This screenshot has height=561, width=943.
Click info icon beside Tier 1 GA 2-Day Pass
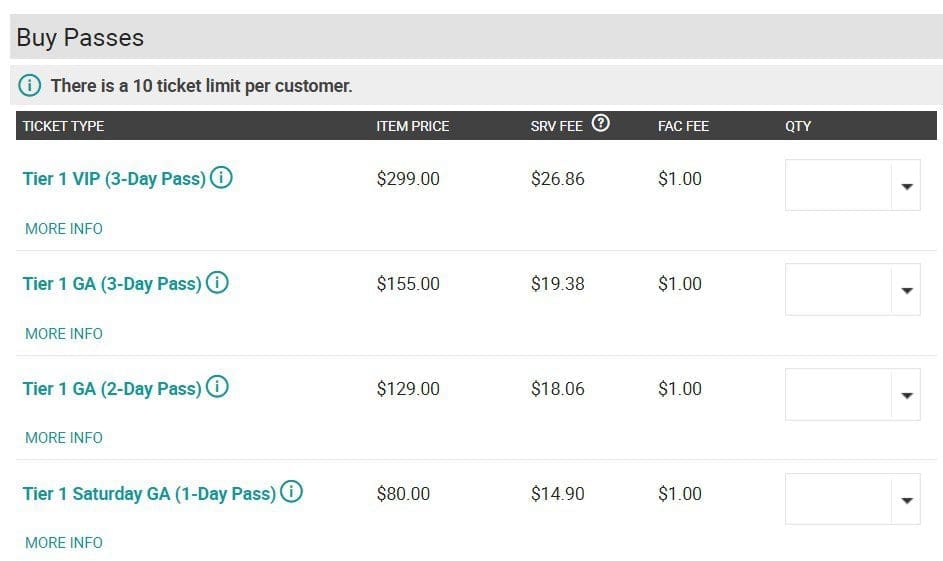point(217,387)
